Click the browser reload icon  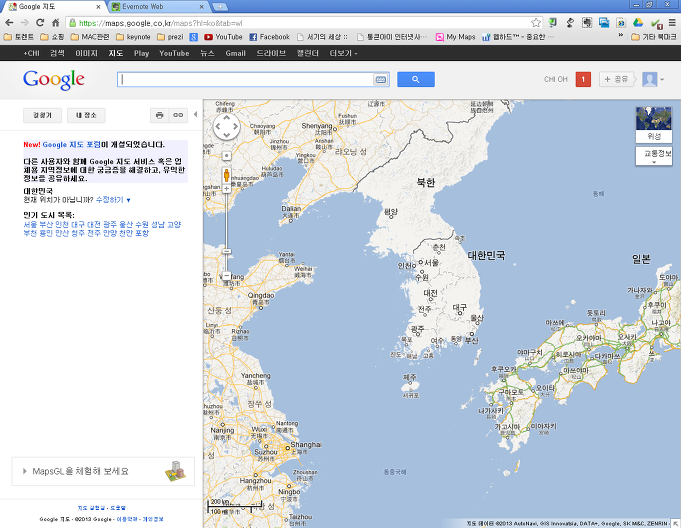[x=40, y=23]
